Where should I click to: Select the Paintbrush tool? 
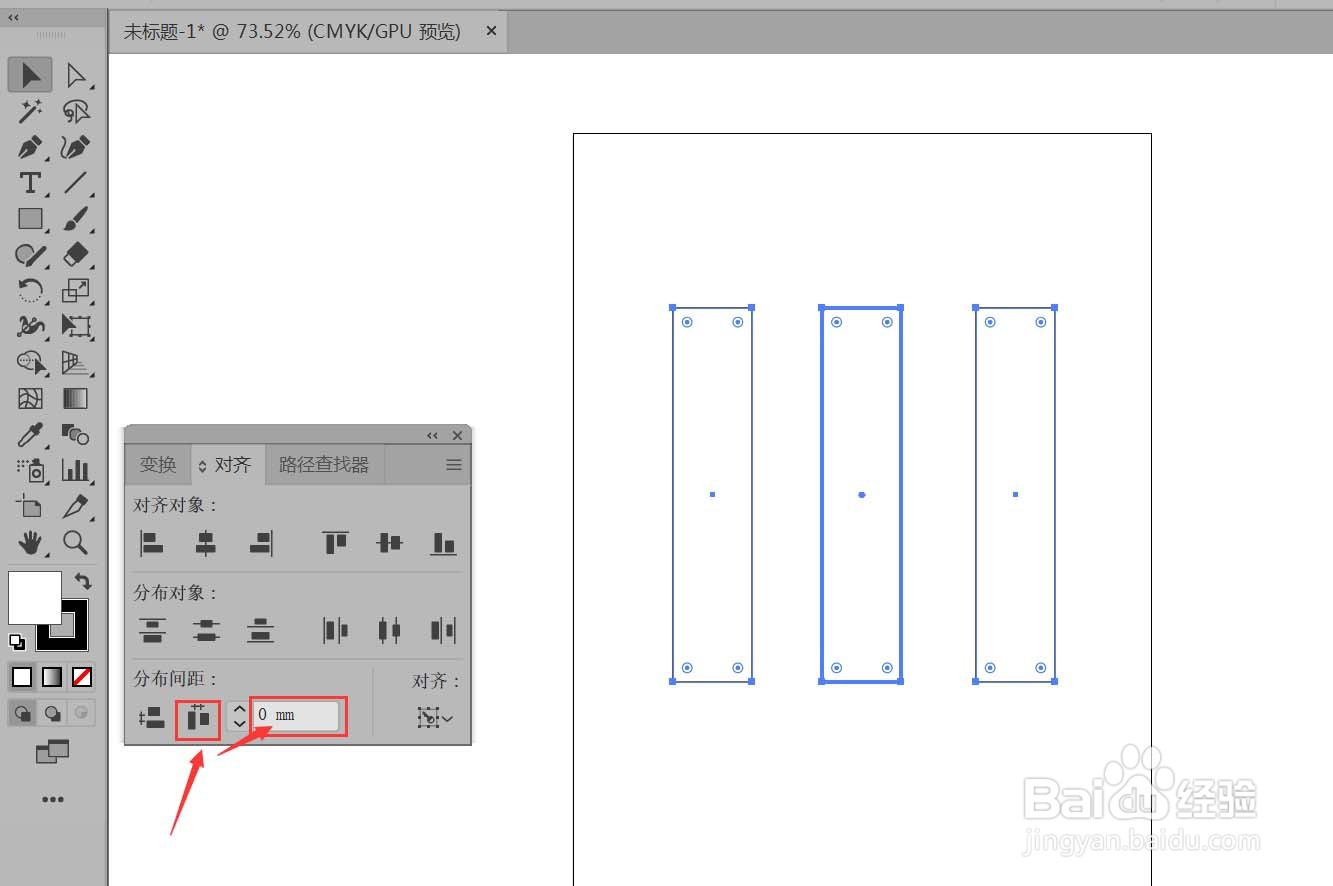pyautogui.click(x=76, y=219)
